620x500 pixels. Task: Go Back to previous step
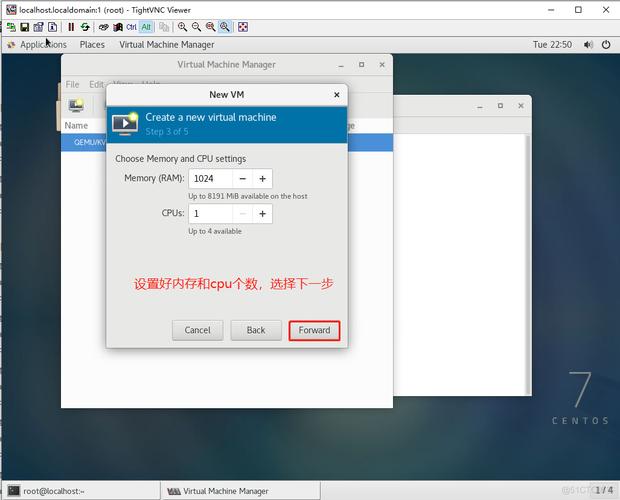pyautogui.click(x=256, y=330)
